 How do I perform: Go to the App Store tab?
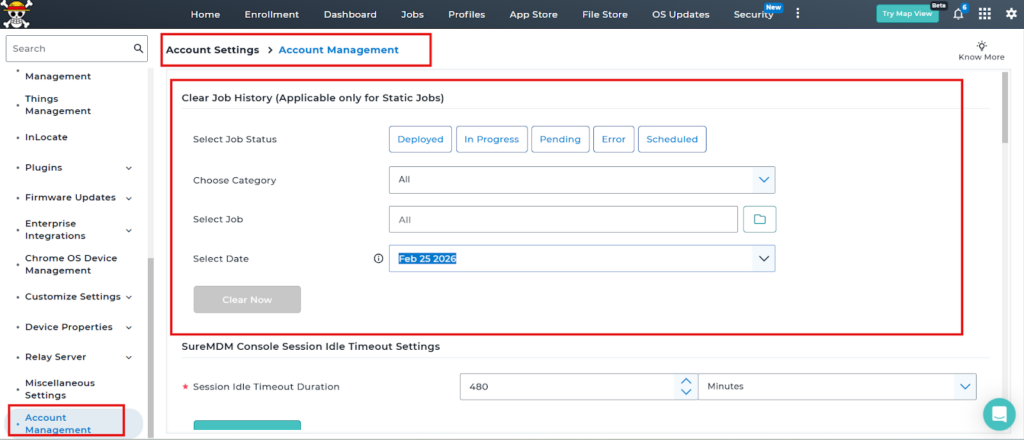click(533, 15)
